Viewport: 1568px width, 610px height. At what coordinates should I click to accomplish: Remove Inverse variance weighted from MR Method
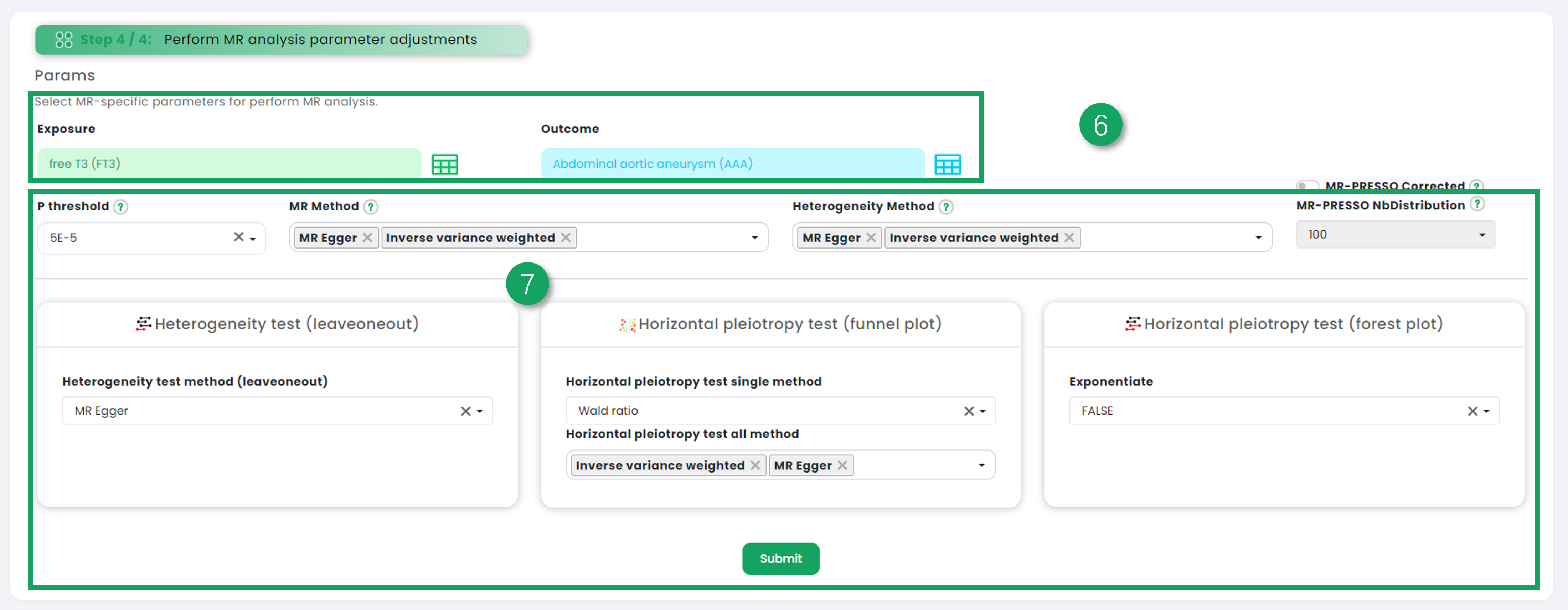[x=566, y=237]
